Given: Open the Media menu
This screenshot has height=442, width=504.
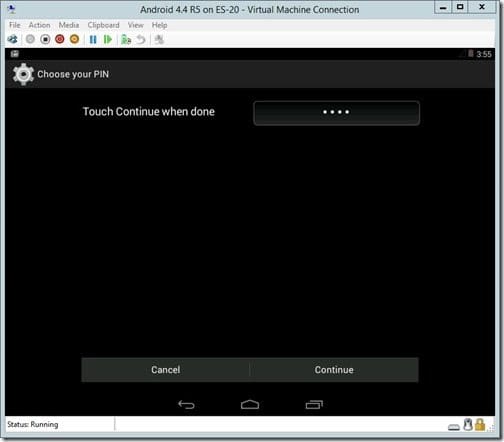Looking at the screenshot, I should pyautogui.click(x=69, y=25).
